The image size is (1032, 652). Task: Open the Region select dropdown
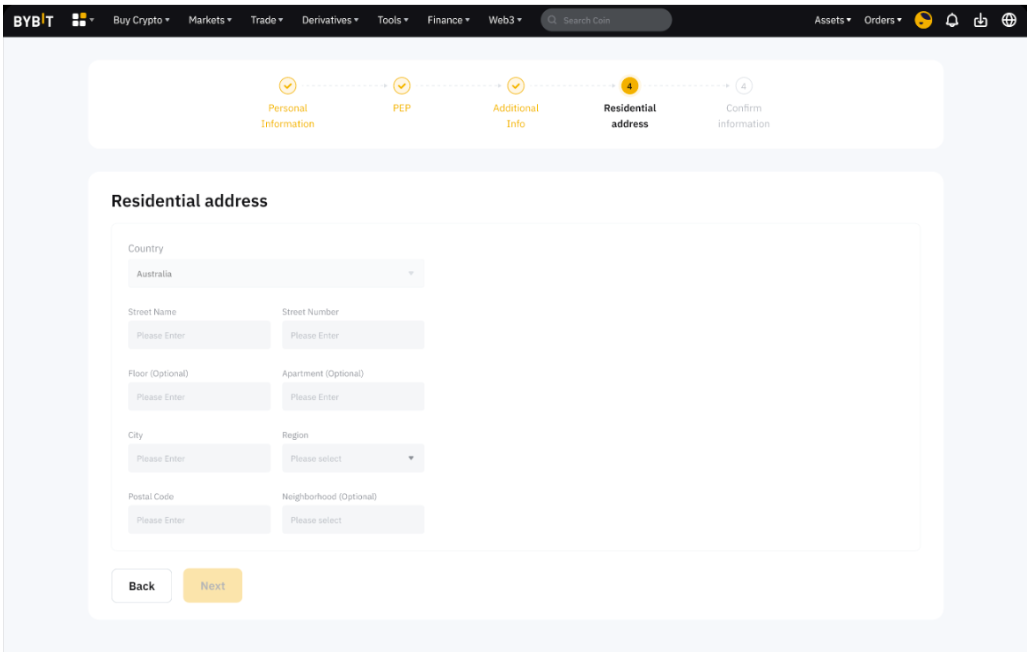[x=352, y=459]
